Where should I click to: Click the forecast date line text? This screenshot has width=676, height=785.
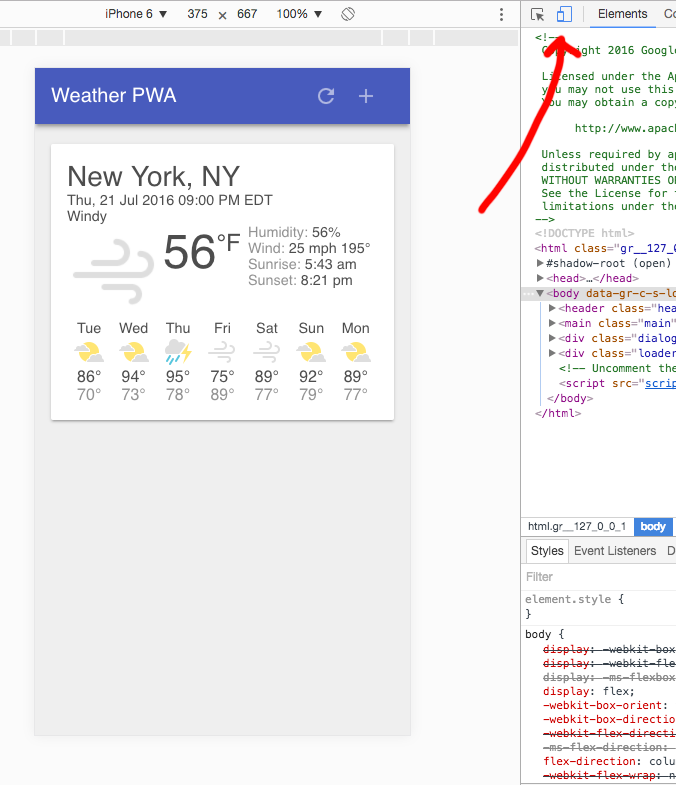(x=170, y=200)
